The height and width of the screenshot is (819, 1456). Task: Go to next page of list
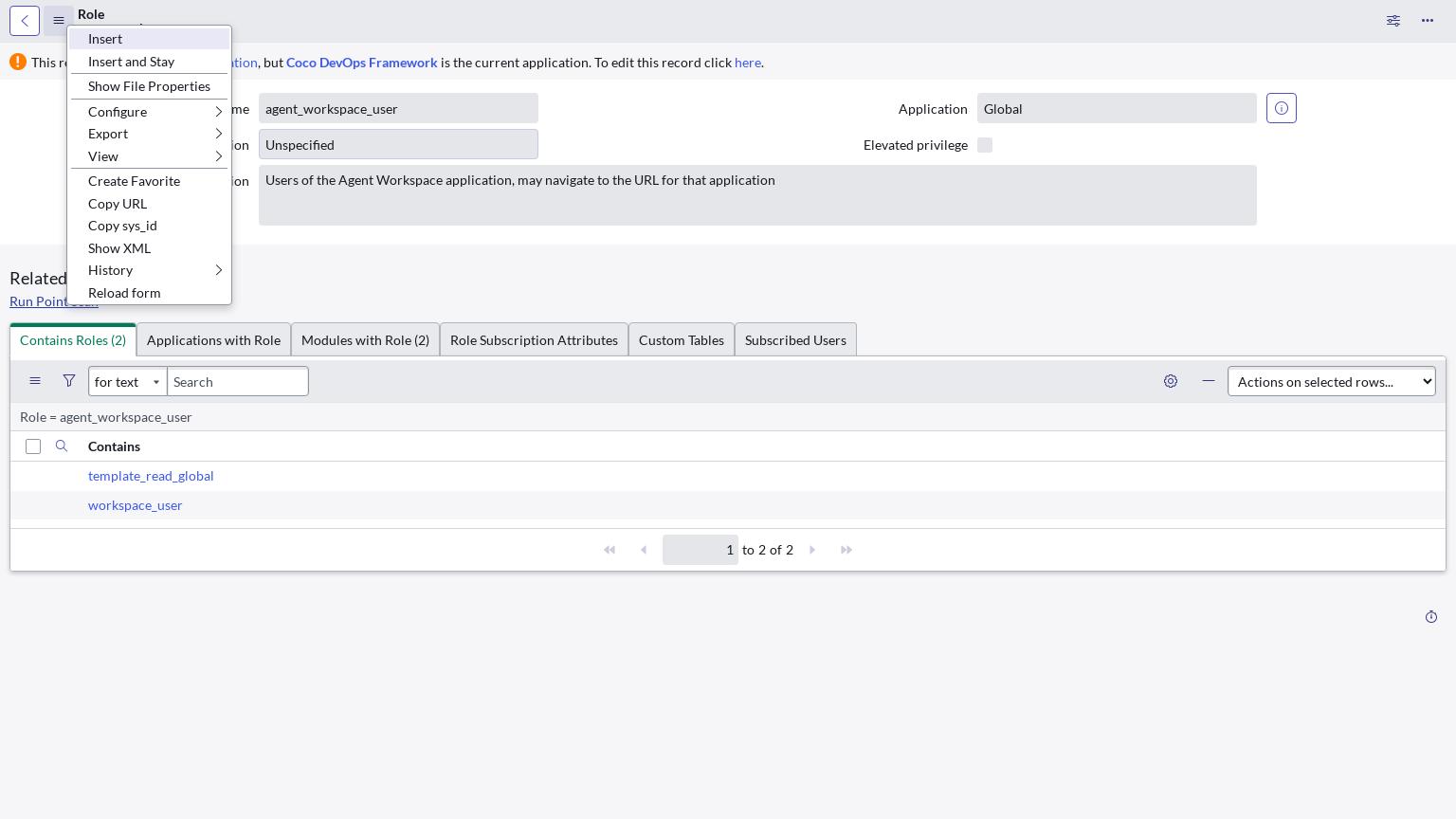pos(812,550)
